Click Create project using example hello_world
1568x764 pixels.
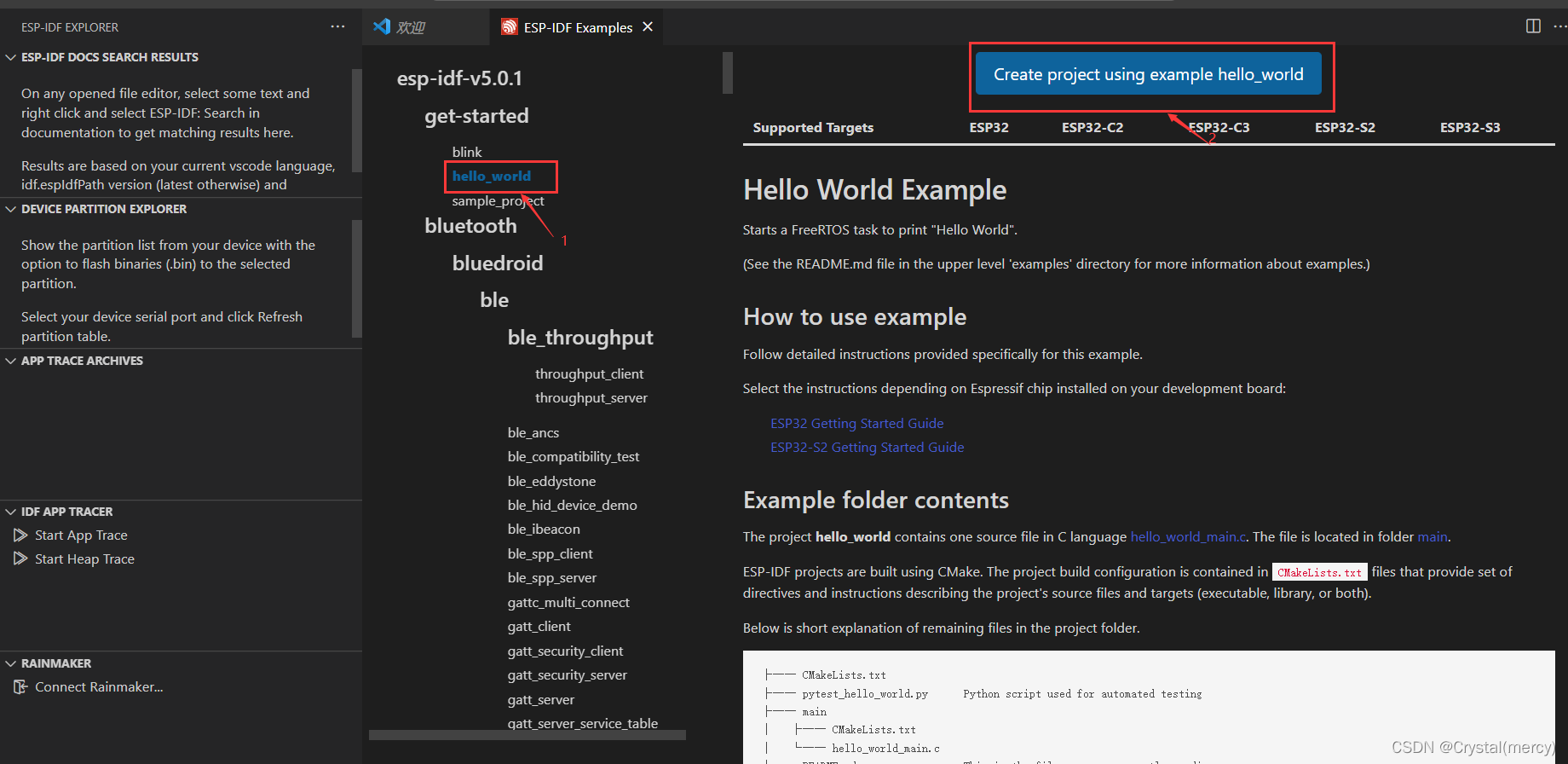point(1148,74)
